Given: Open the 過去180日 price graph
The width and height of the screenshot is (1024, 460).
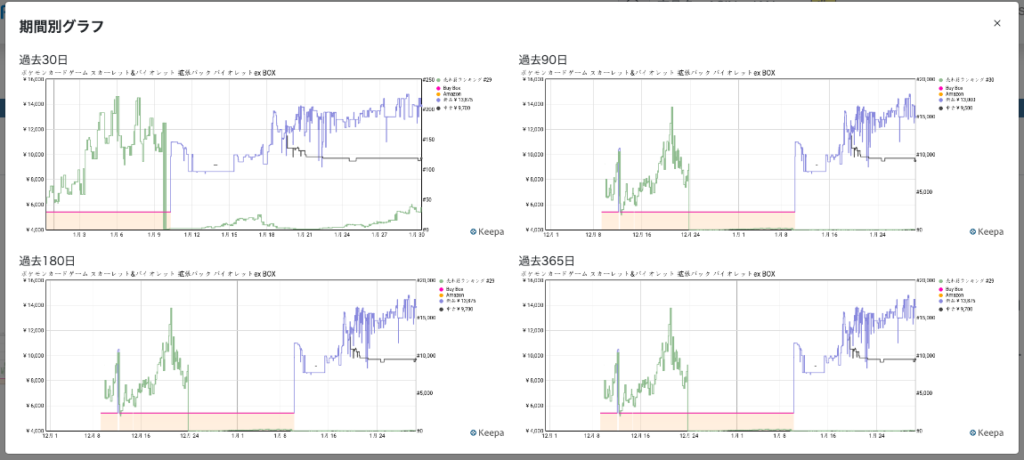Looking at the screenshot, I should (x=232, y=352).
